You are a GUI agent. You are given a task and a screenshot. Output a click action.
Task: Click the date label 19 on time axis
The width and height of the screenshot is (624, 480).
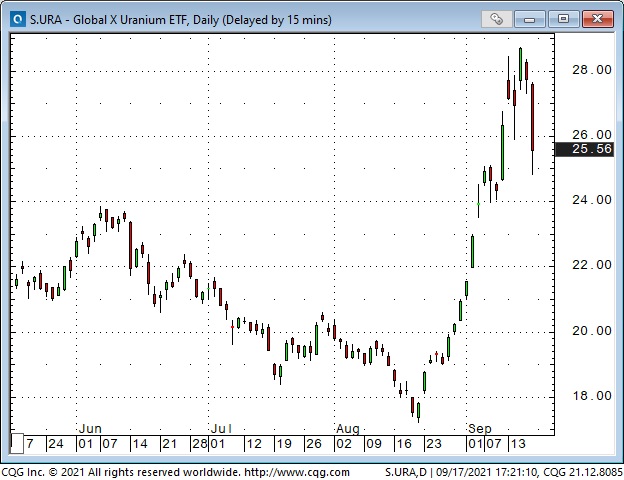(284, 444)
